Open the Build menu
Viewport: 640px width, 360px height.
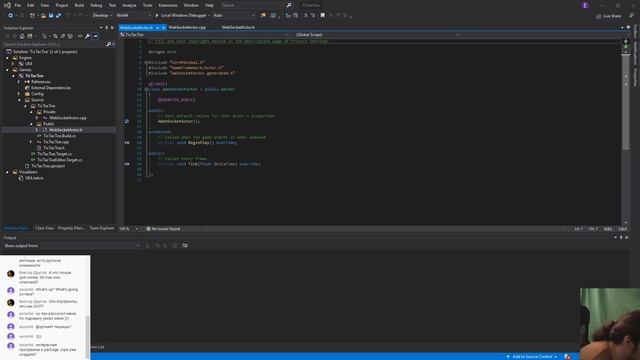point(79,5)
